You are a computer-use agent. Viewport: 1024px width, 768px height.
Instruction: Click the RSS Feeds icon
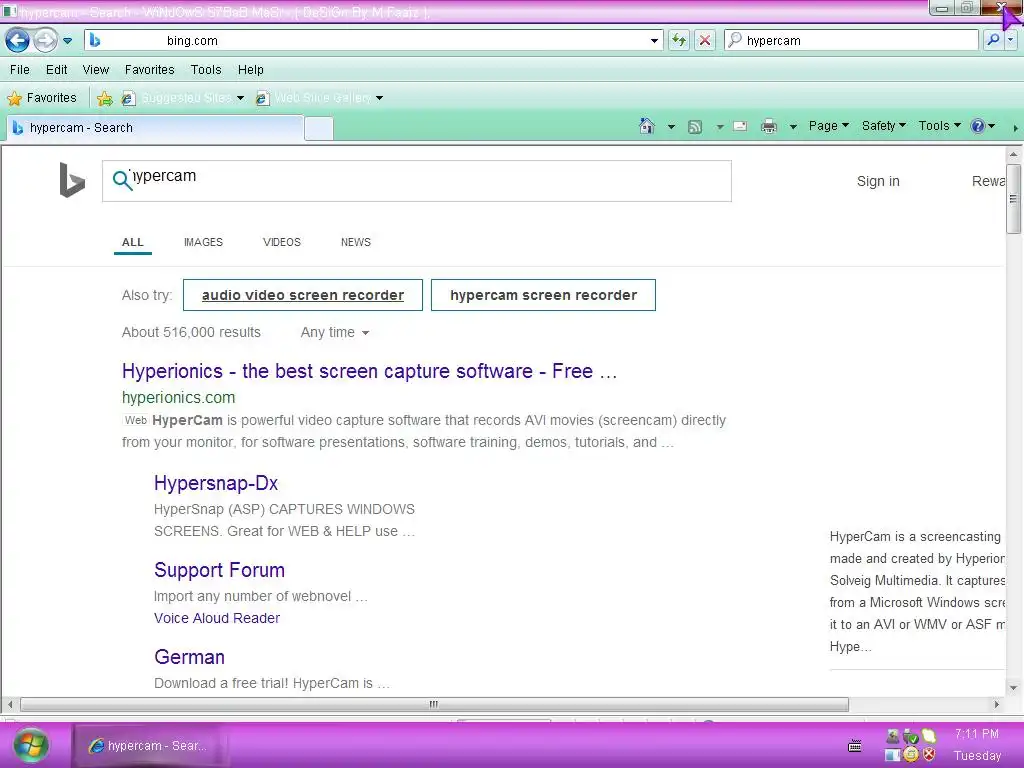695,127
